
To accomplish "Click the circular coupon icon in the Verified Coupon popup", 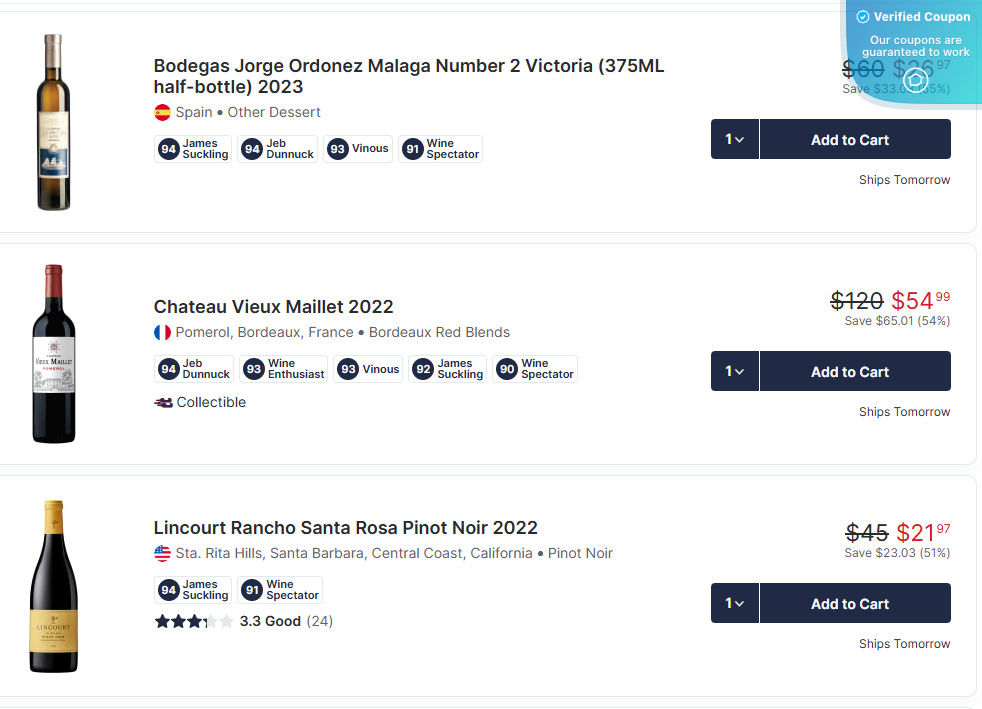I will [915, 79].
